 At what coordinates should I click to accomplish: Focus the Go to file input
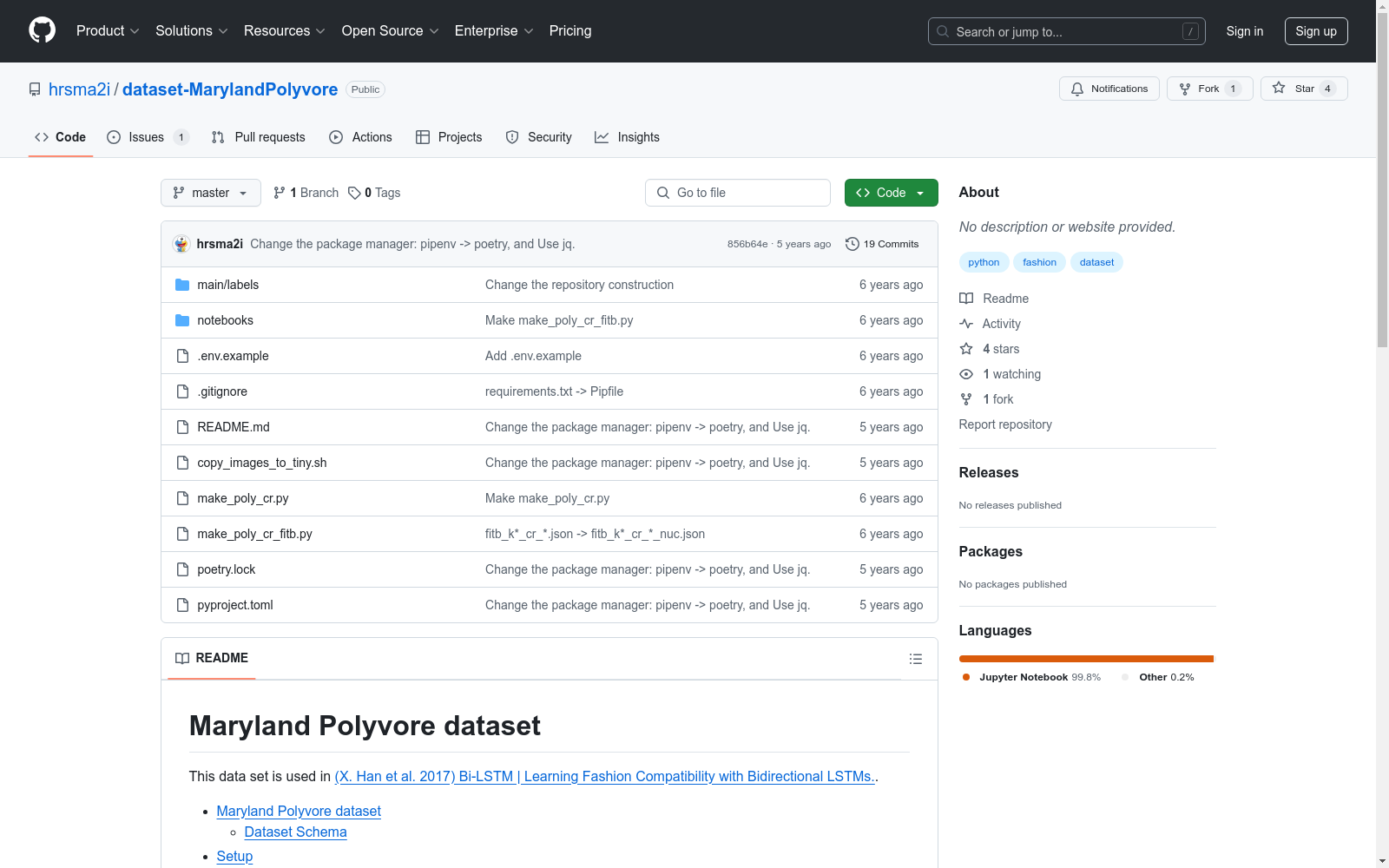738,193
